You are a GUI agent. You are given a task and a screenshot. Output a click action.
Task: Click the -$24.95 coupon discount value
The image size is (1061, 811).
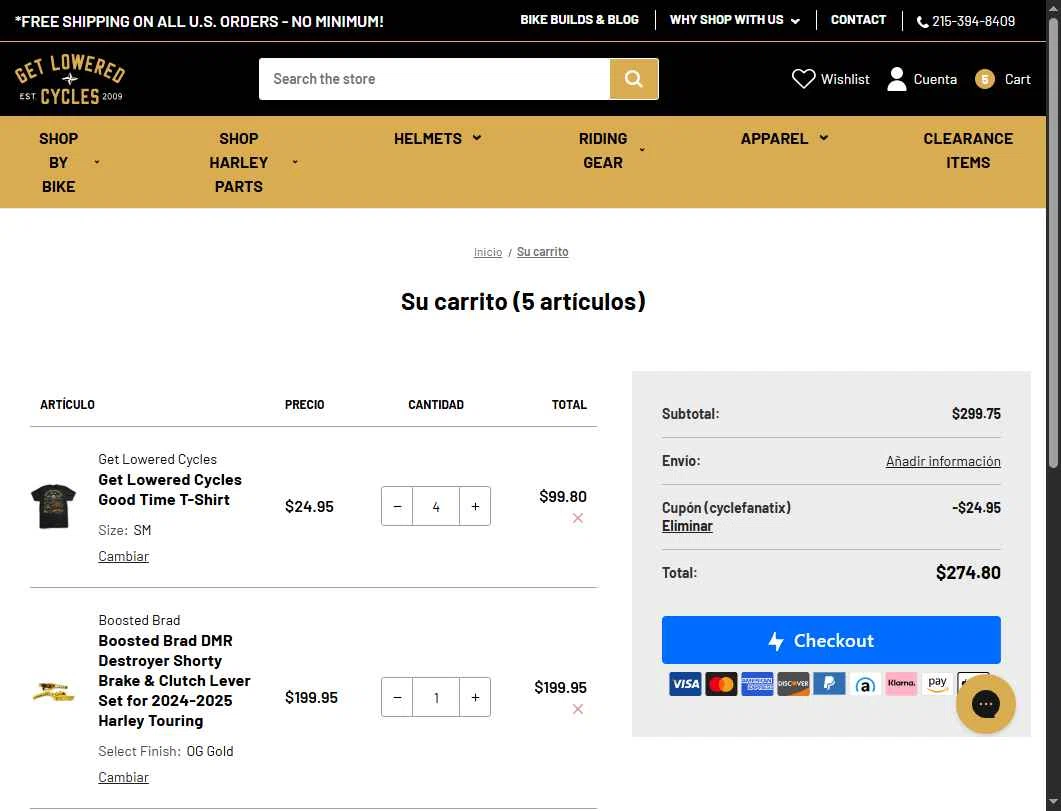[976, 508]
